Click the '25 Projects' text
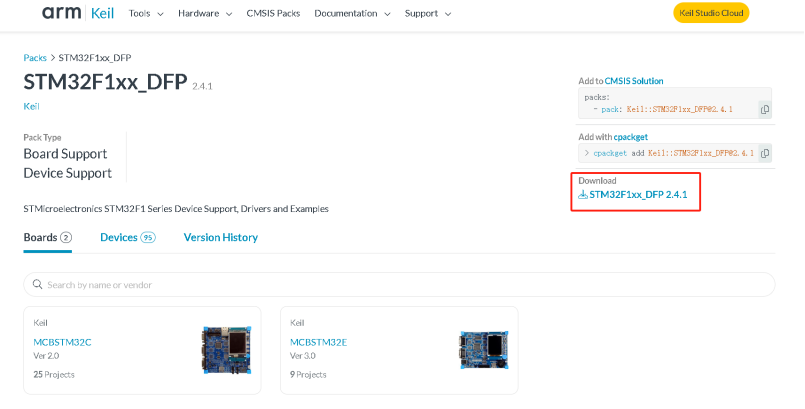 click(x=54, y=375)
